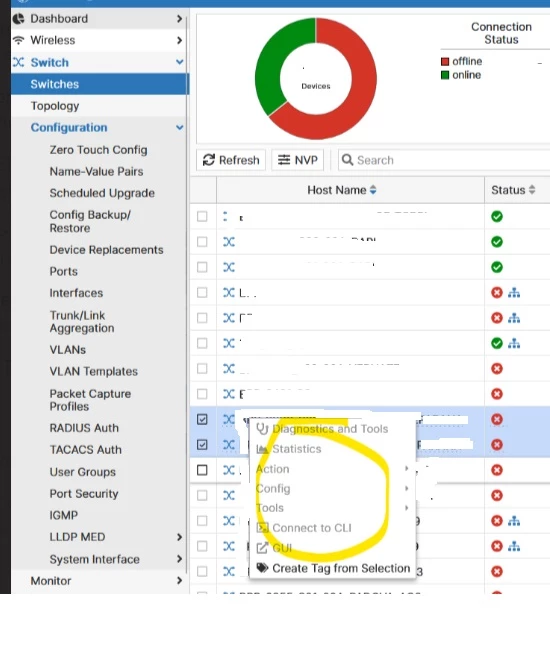
Task: Open the Action submenu arrow in the context menu
Action: click(407, 468)
